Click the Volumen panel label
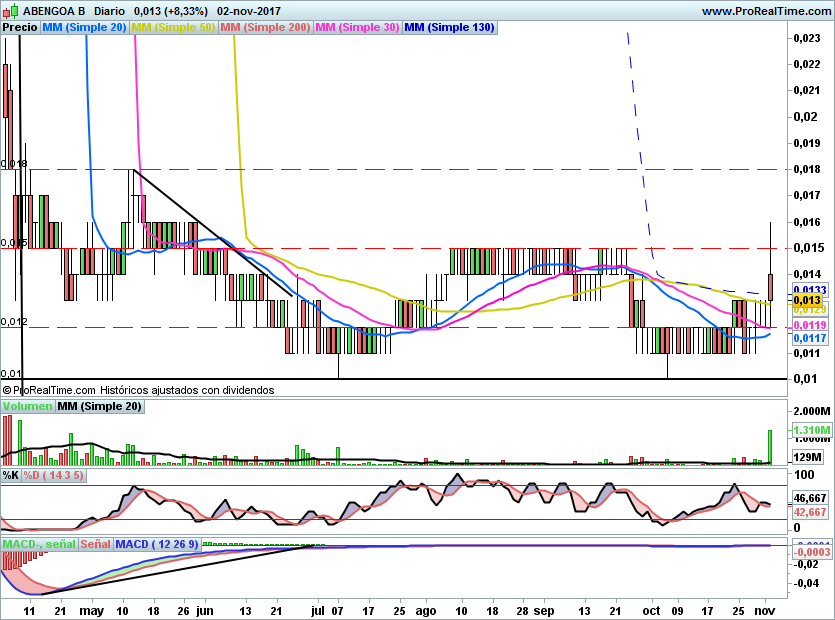Screen dimensions: 835x620 (27, 407)
